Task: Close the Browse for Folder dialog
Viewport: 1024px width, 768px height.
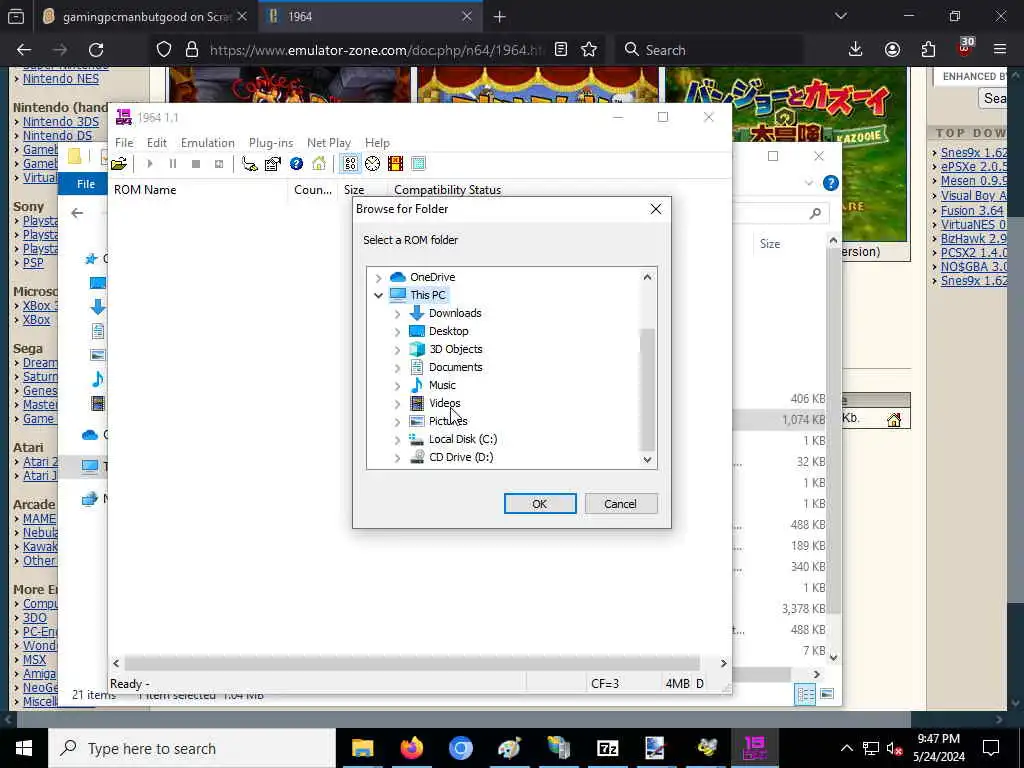Action: coord(656,209)
